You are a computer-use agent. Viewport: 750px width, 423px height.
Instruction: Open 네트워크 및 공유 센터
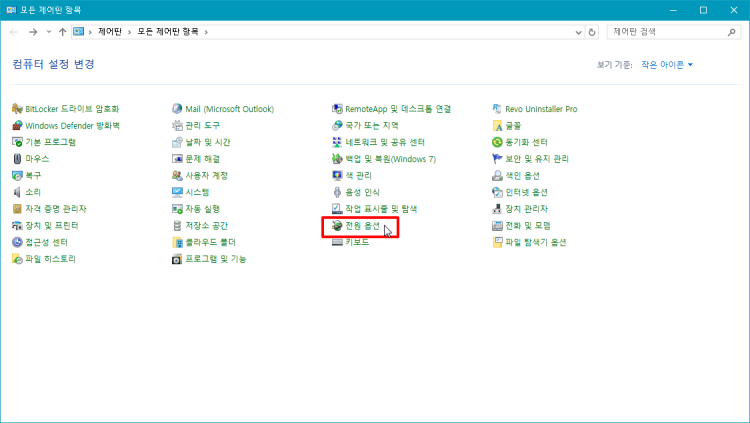[x=384, y=142]
